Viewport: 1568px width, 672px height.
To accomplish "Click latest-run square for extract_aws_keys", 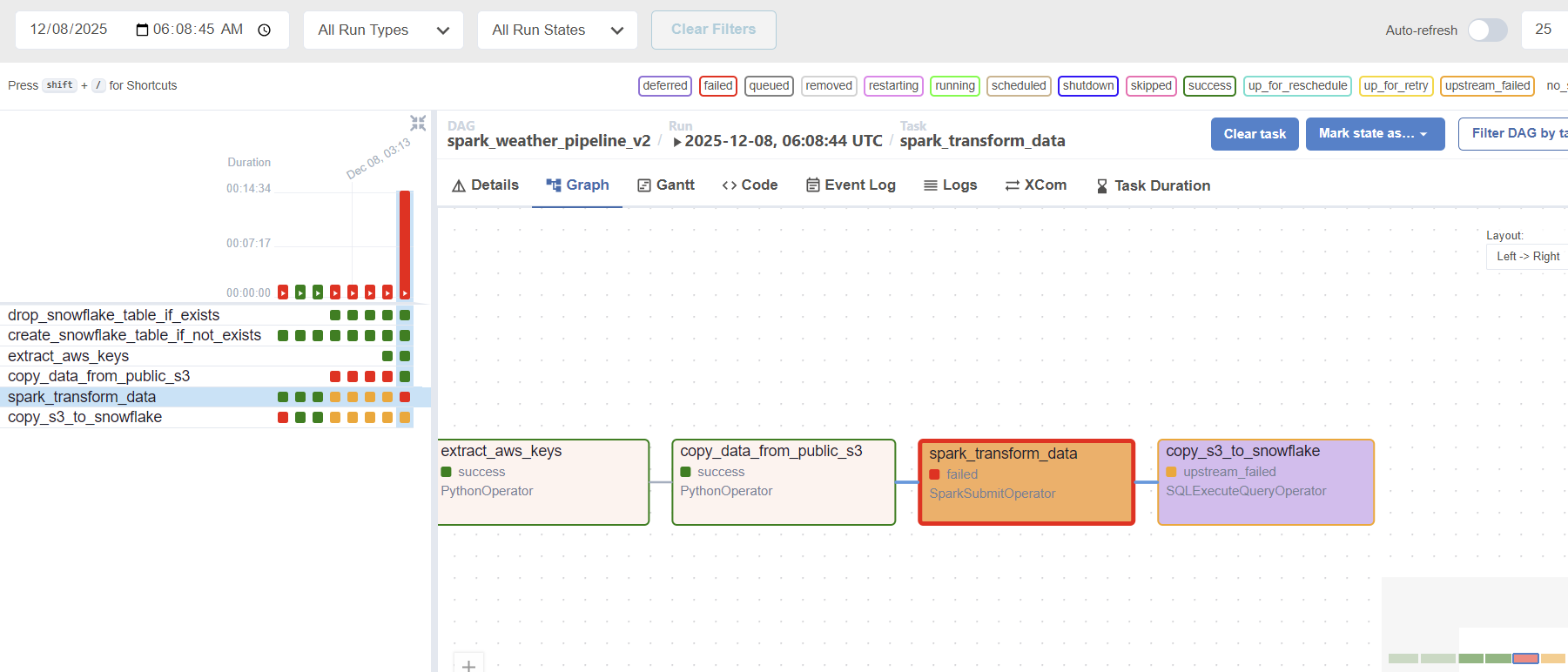I will pos(405,356).
